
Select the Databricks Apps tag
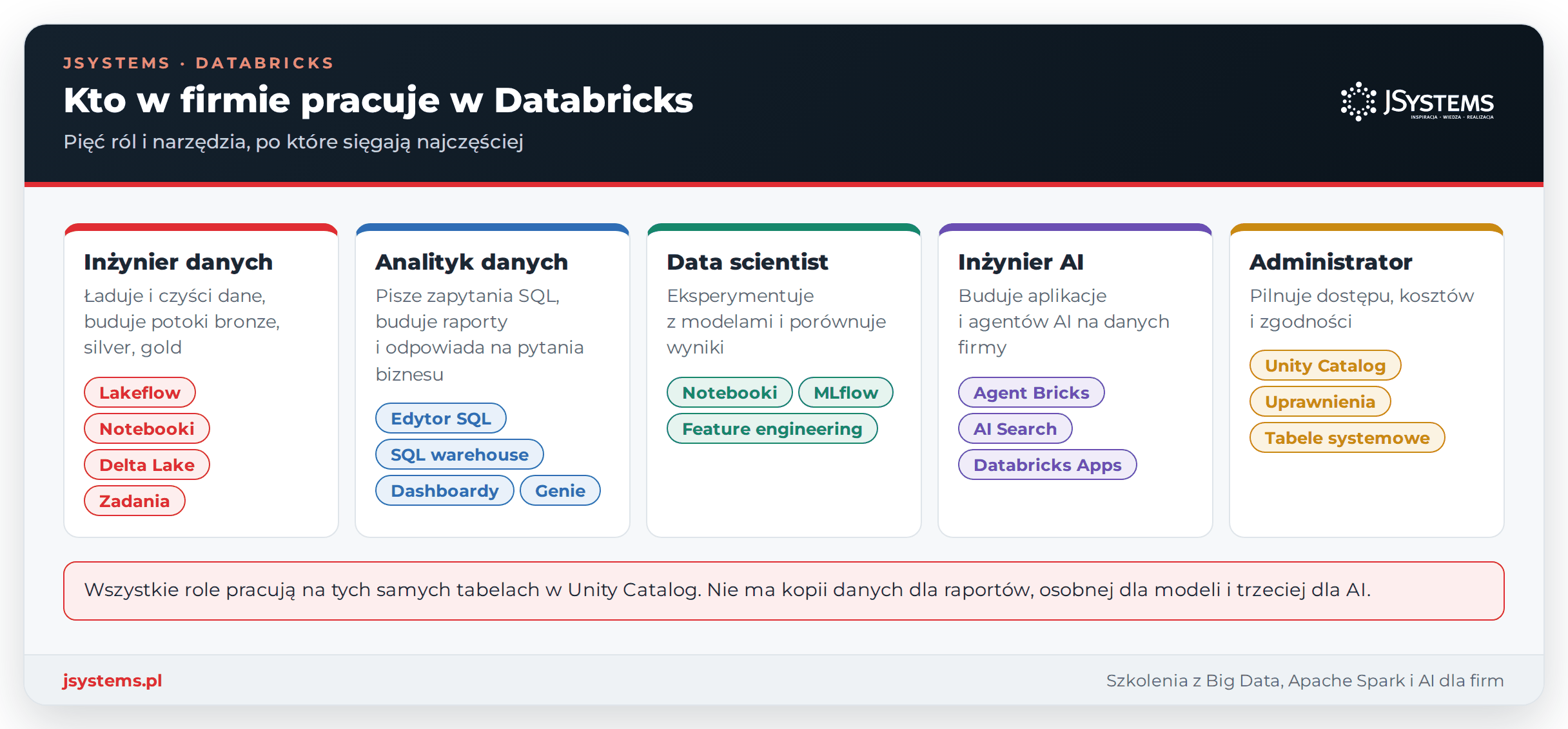[1048, 464]
